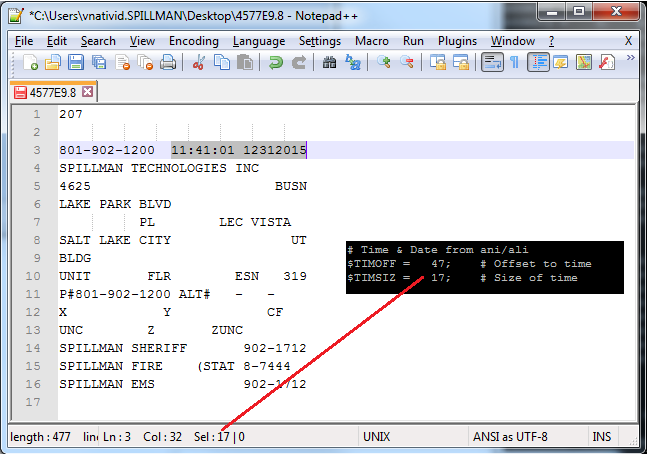647x454 pixels.
Task: Click the Zoom In magnifier icon
Action: (x=384, y=63)
